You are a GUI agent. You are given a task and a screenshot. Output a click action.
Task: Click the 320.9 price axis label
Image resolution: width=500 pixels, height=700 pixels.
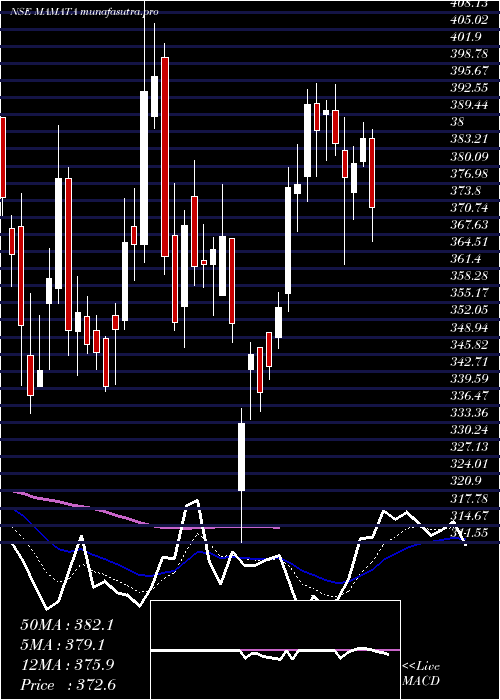pos(466,481)
